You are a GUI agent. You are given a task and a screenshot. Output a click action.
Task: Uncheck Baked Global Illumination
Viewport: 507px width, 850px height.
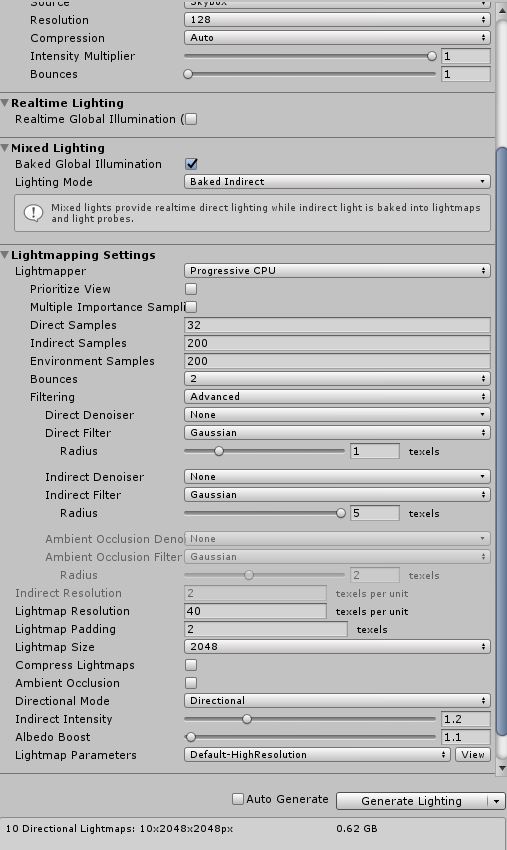[x=191, y=164]
